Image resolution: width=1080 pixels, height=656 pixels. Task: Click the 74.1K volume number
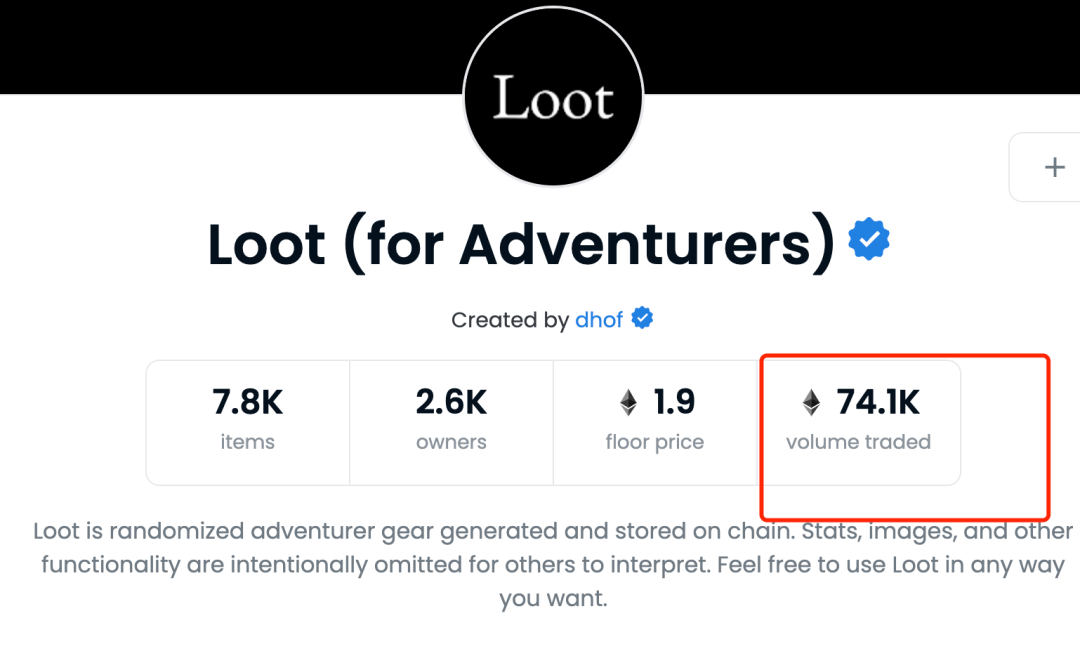point(878,402)
